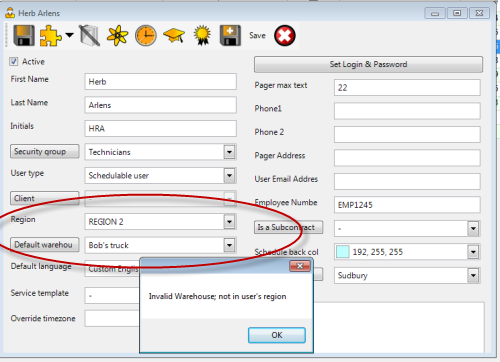Close the Herb Arlens window
The width and height of the screenshot is (500, 362).
[x=479, y=13]
